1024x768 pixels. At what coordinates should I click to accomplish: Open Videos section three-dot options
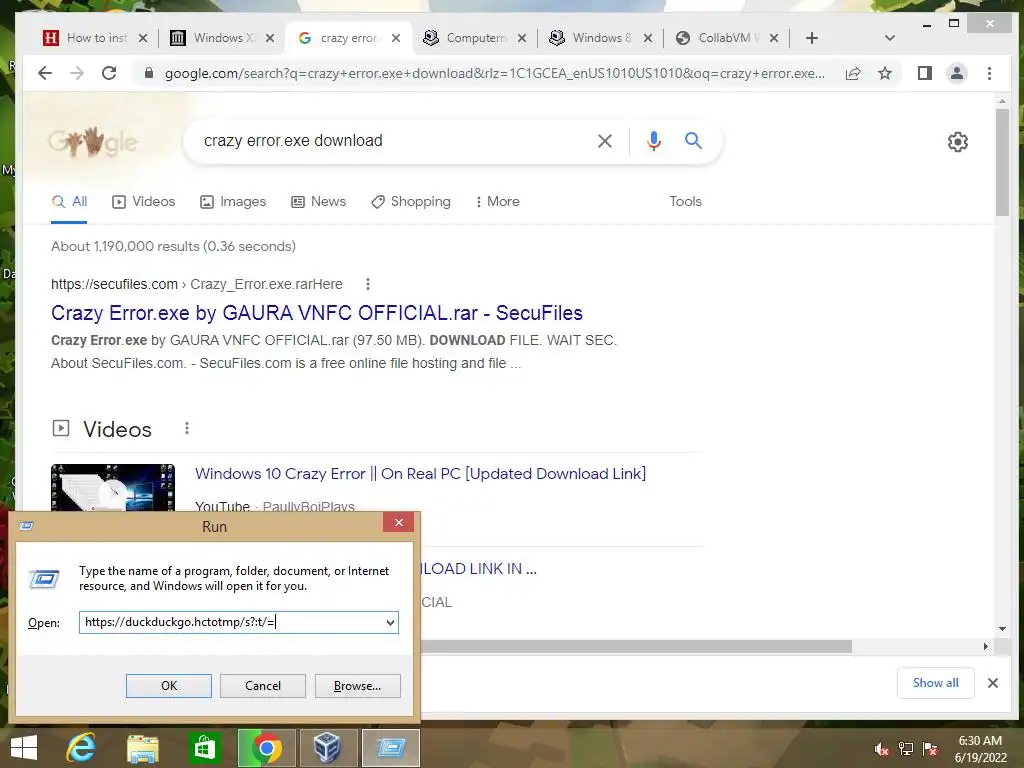click(187, 428)
